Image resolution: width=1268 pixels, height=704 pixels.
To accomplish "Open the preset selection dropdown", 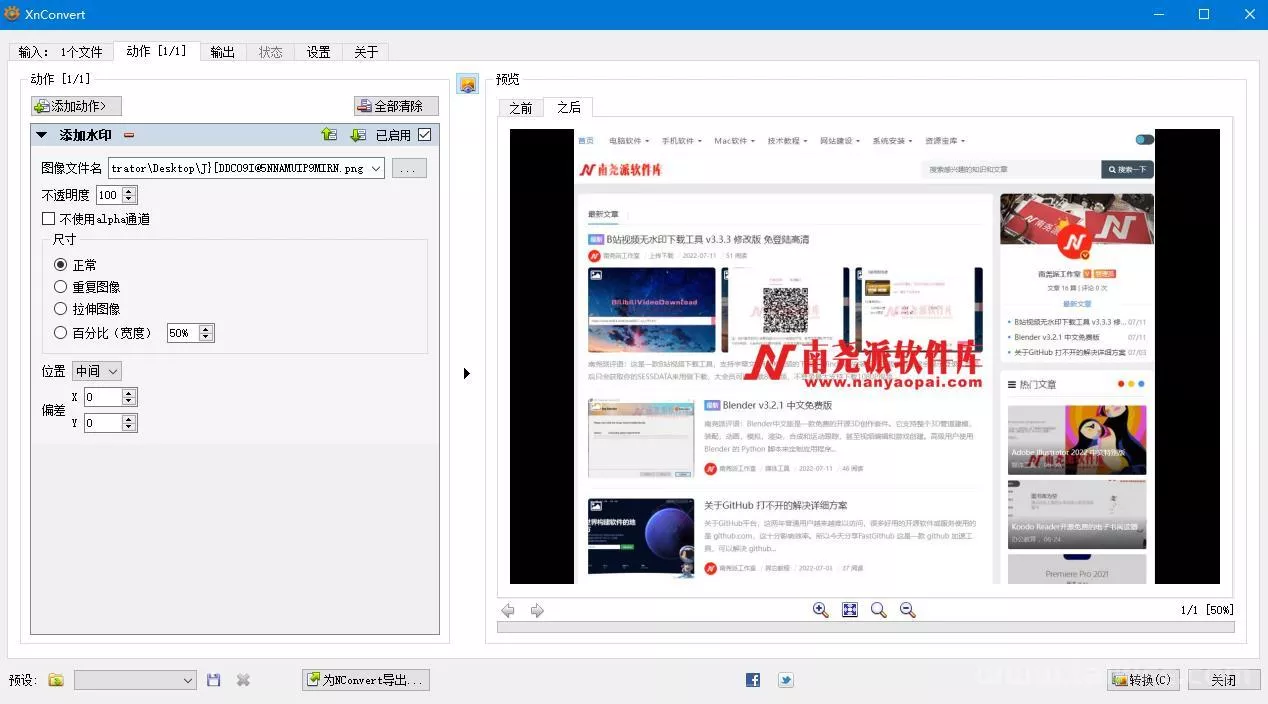I will (136, 680).
